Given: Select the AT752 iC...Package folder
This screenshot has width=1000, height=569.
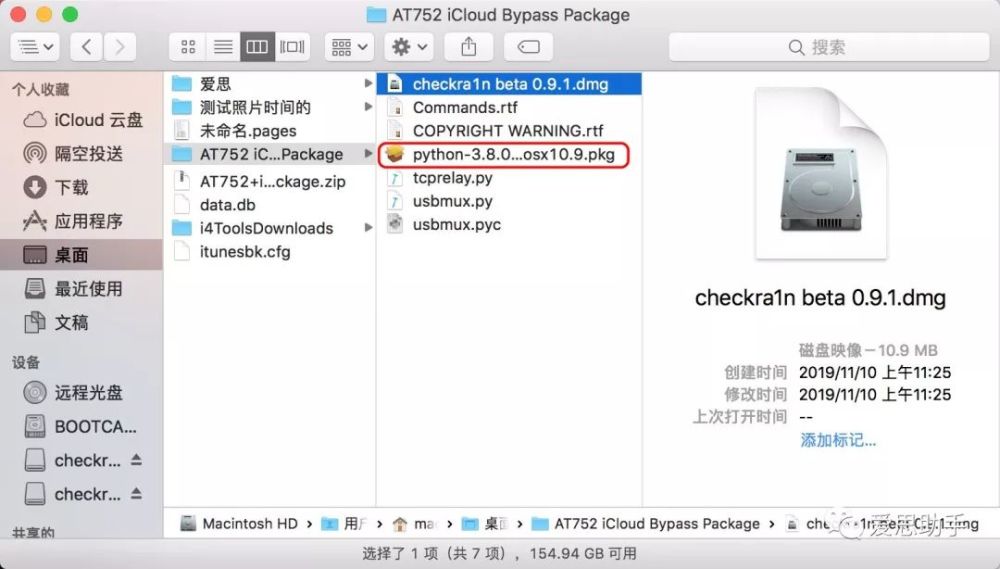Looking at the screenshot, I should pos(269,154).
